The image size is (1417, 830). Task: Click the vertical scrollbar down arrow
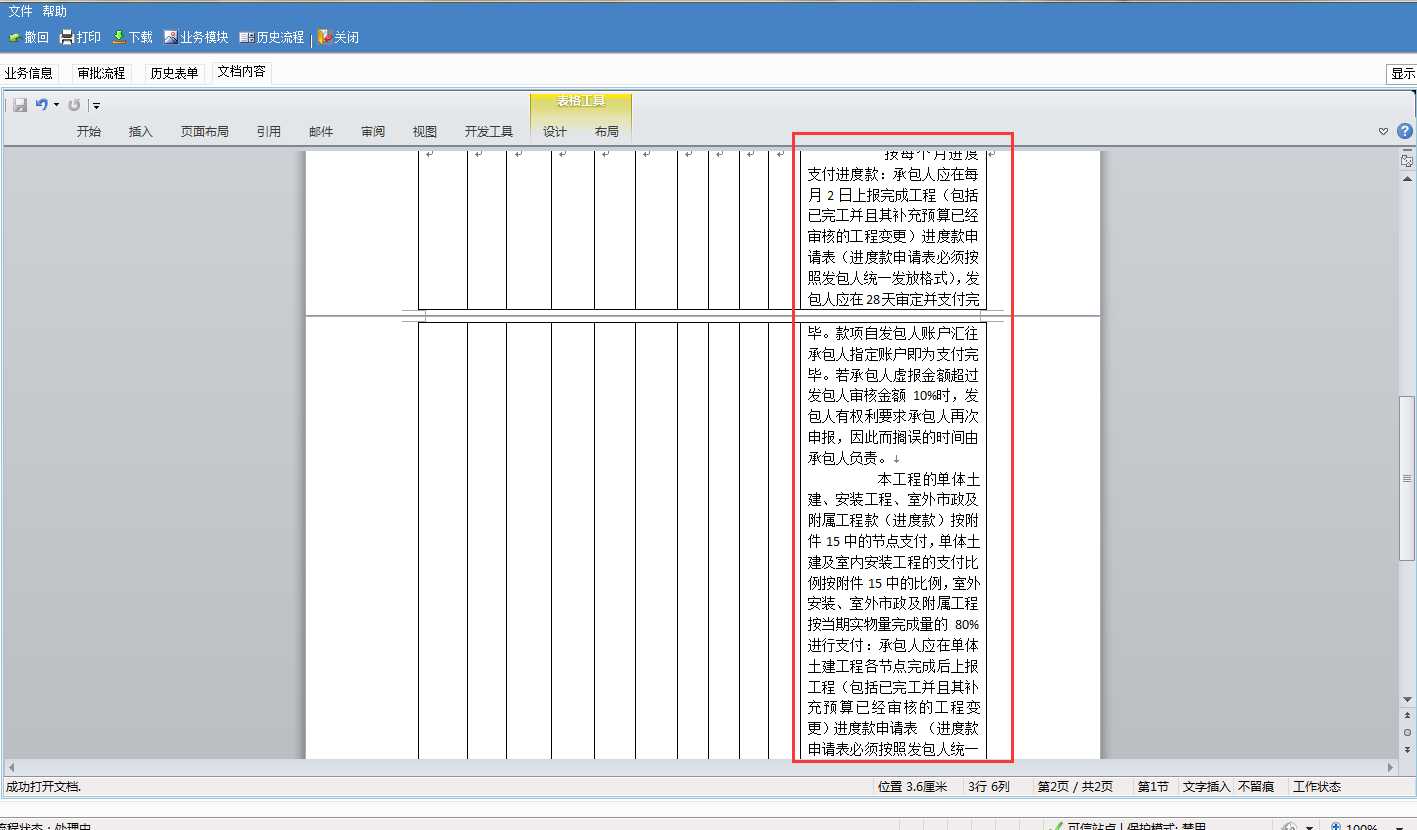pyautogui.click(x=1407, y=700)
